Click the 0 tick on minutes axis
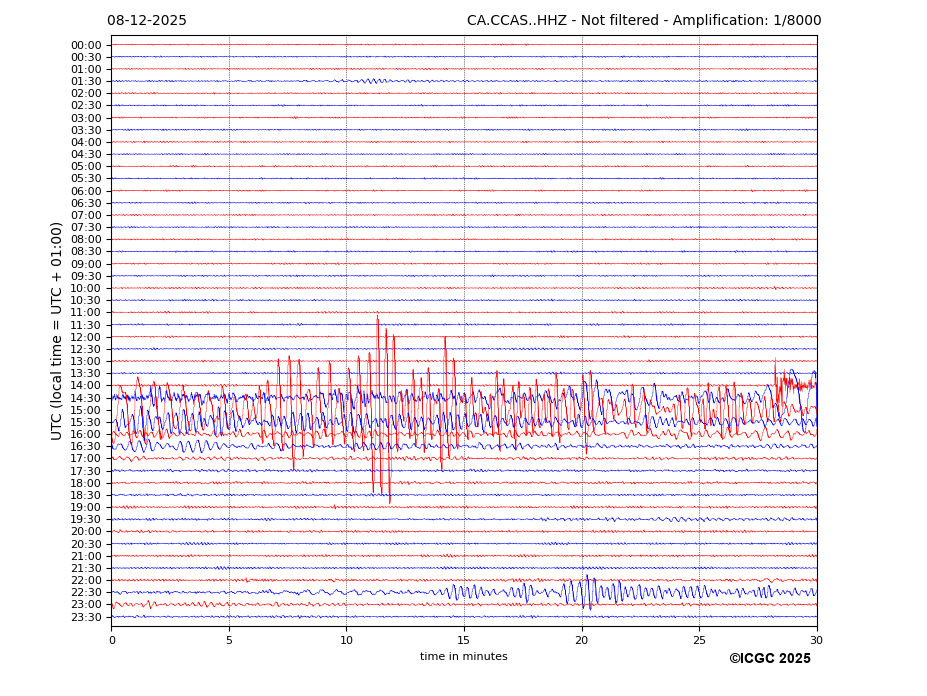Viewport: 927px width, 696px height. click(x=112, y=639)
